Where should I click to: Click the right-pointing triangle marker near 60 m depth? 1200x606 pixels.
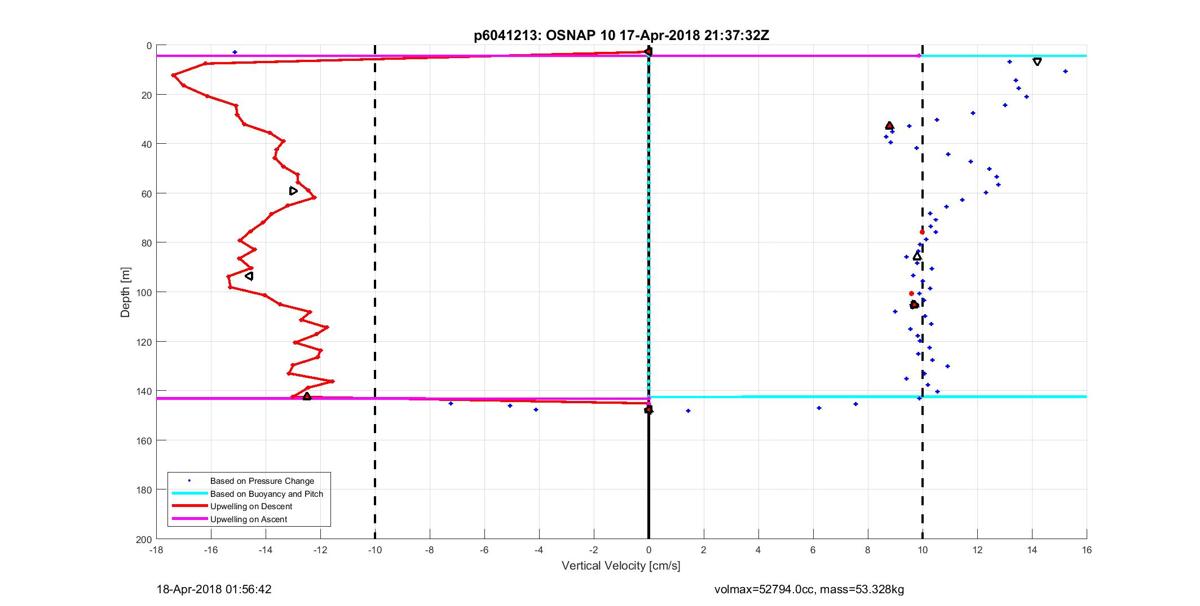293,191
